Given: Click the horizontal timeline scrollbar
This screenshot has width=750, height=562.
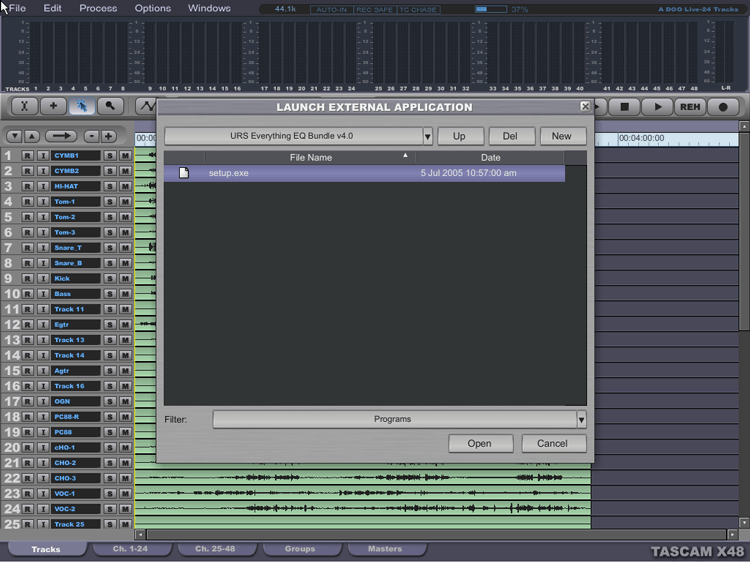Looking at the screenshot, I should [x=435, y=534].
